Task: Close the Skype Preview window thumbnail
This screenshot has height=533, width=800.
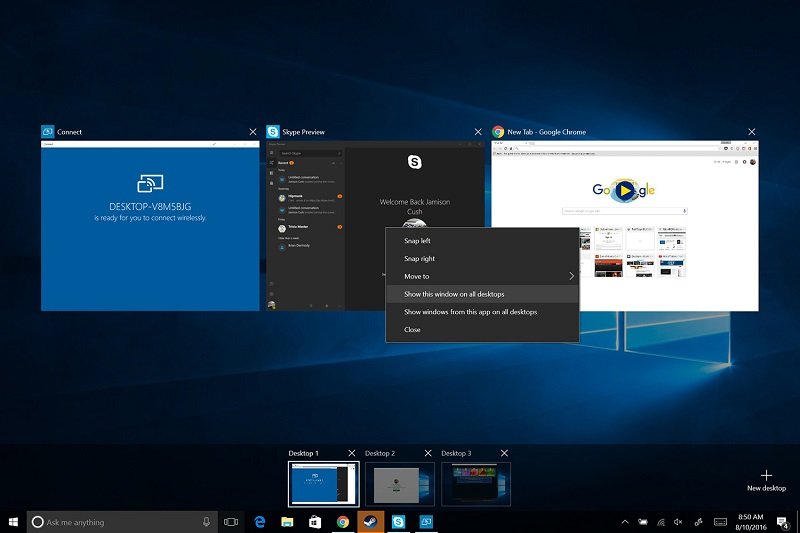Action: (x=478, y=132)
